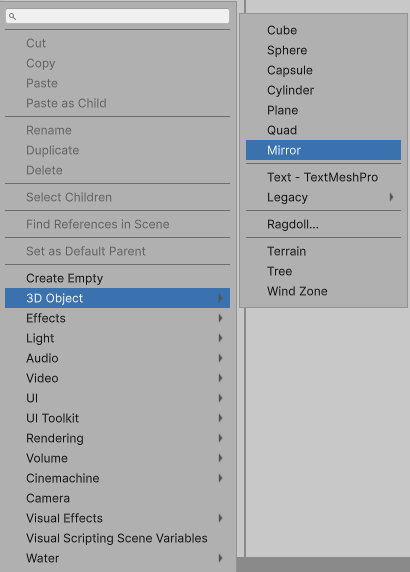The width and height of the screenshot is (410, 572).
Task: Expand the Legacy submenu arrow
Action: (x=391, y=197)
